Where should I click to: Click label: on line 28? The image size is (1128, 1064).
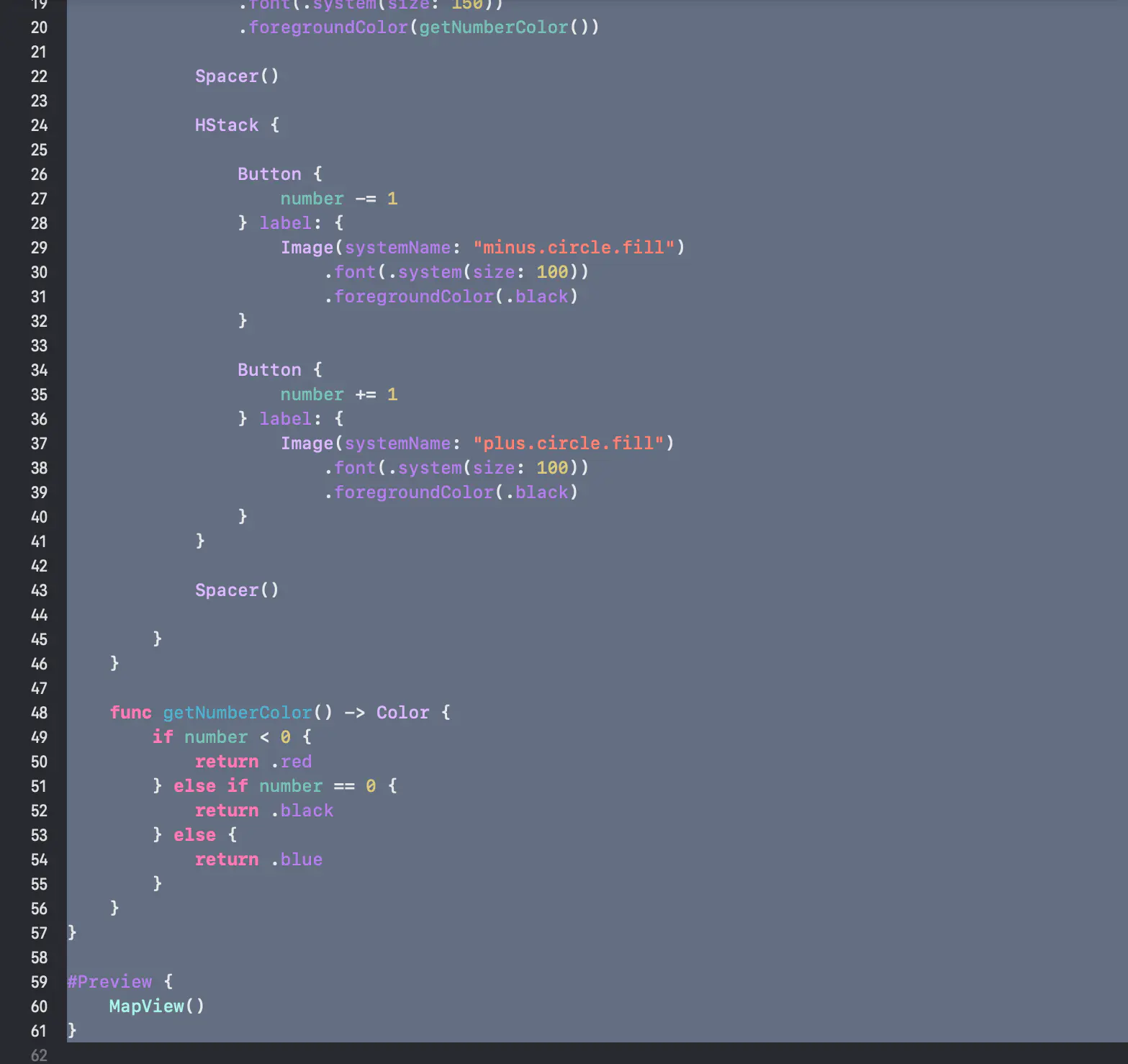[290, 223]
